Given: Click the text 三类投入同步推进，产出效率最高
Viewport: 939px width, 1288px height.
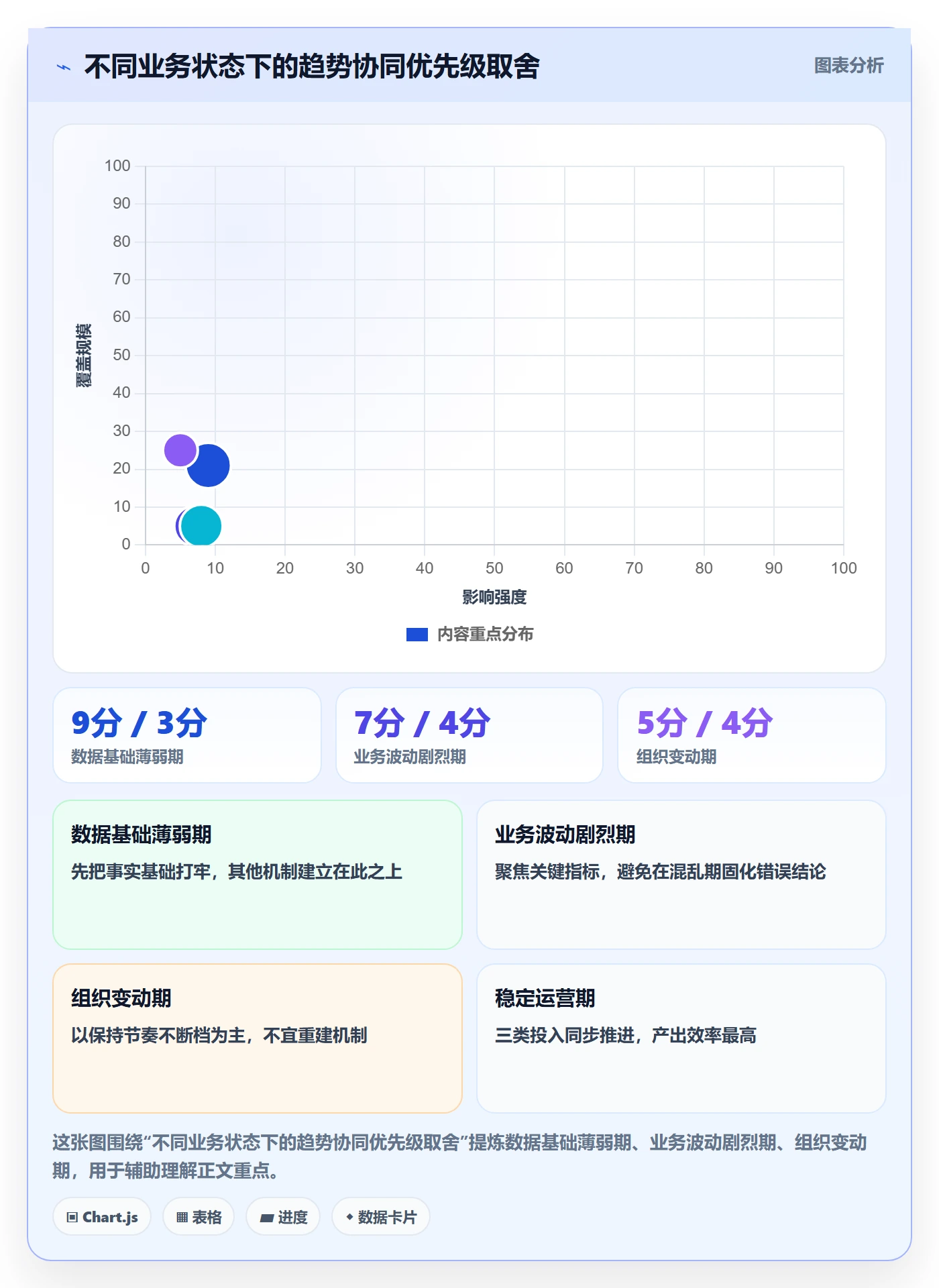Looking at the screenshot, I should pyautogui.click(x=626, y=1035).
